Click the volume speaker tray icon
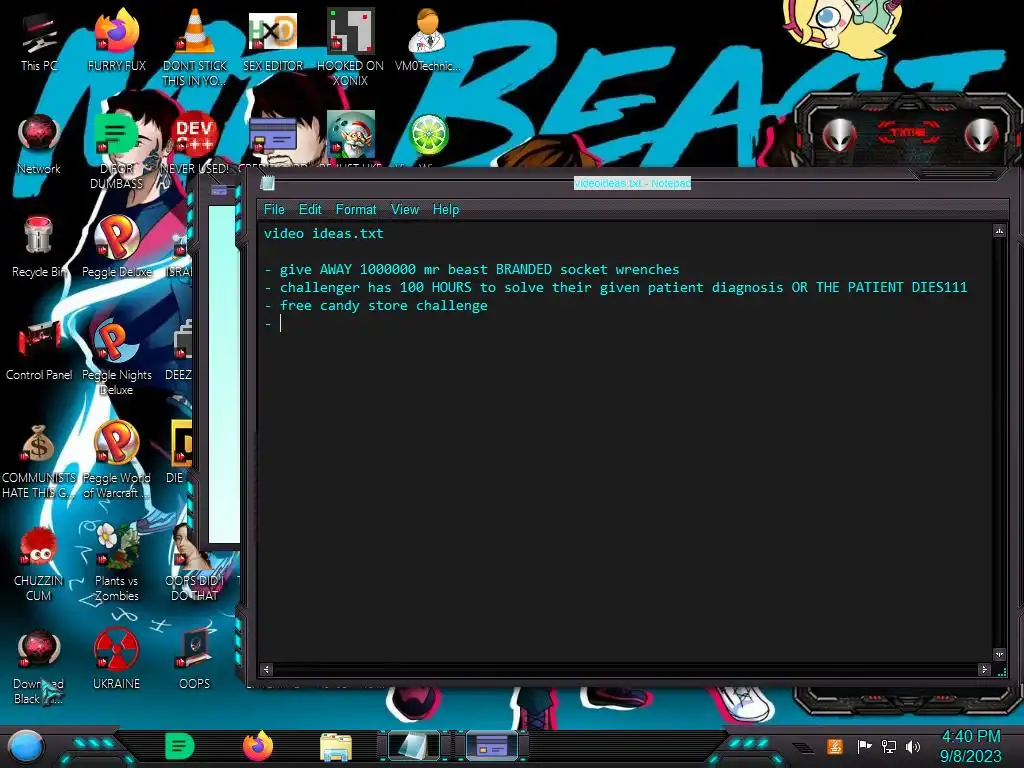 [x=913, y=746]
